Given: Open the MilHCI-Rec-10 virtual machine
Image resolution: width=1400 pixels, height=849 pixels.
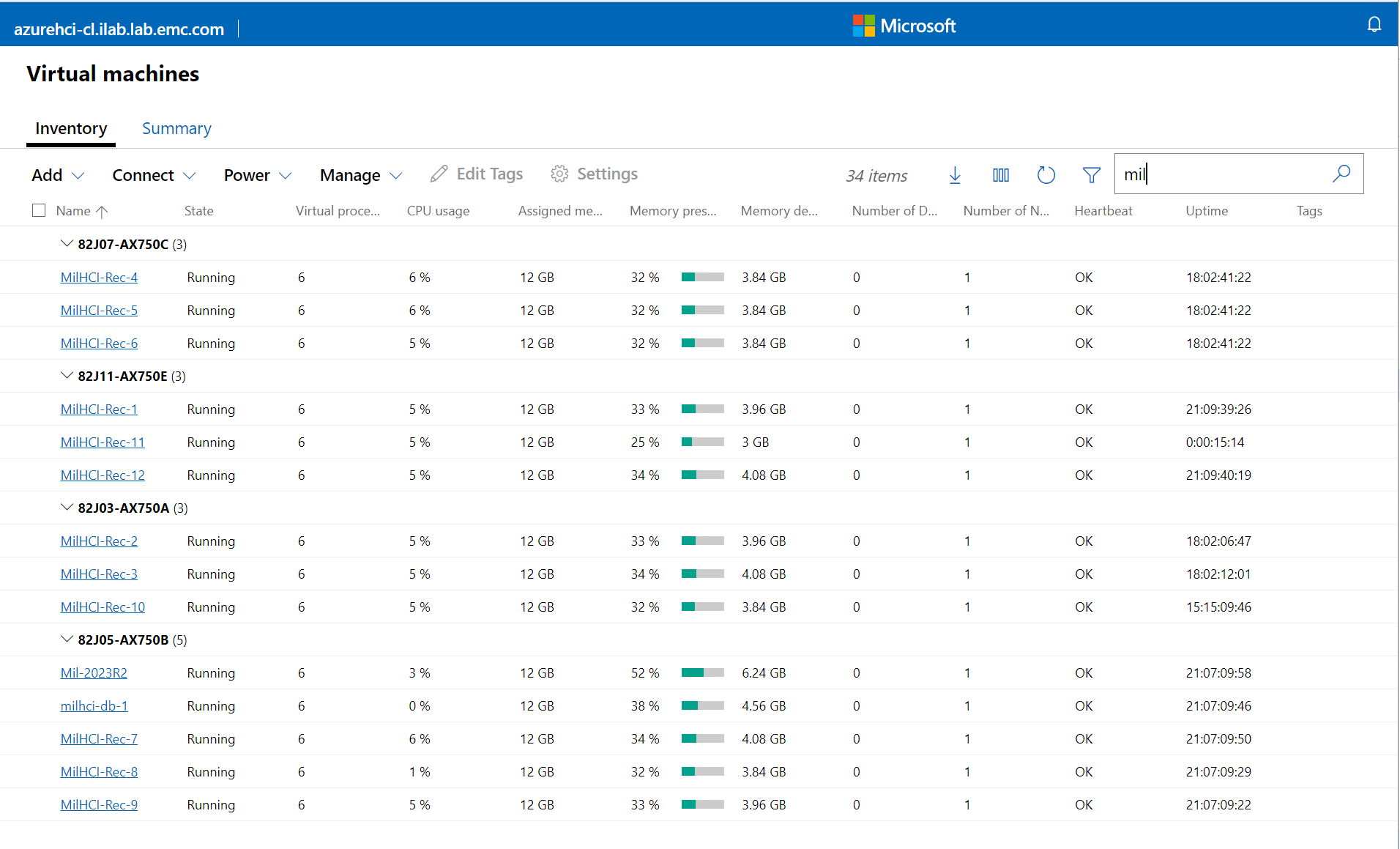Looking at the screenshot, I should pyautogui.click(x=103, y=607).
